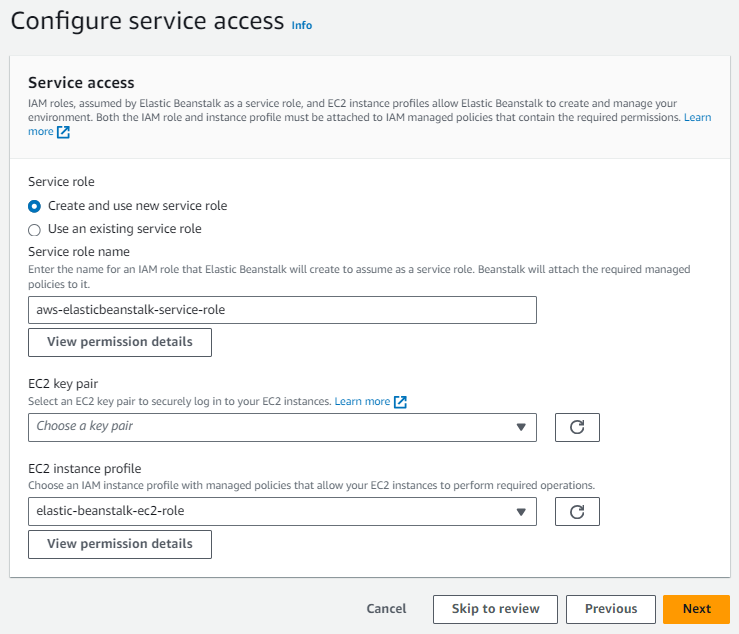Proceed with the Next button
Image resolution: width=739 pixels, height=634 pixels.
click(x=697, y=609)
